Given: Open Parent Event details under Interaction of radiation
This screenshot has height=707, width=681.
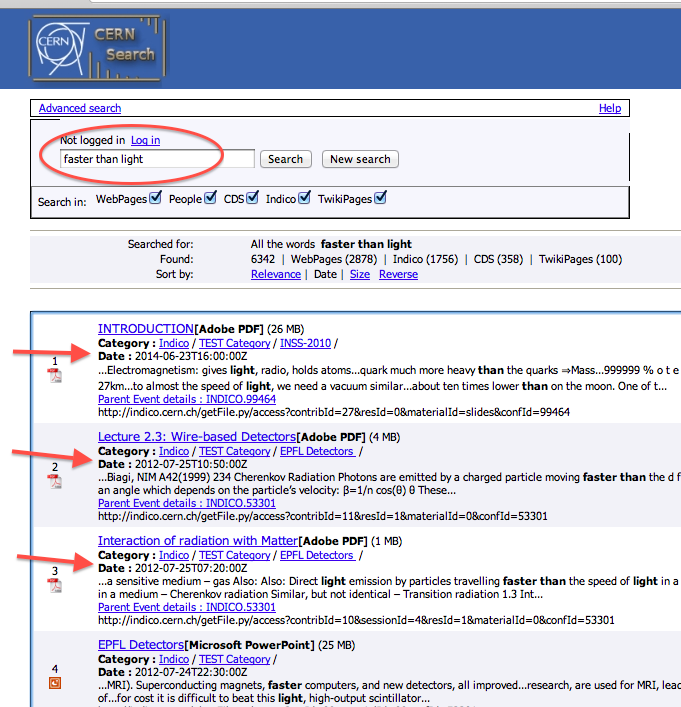Looking at the screenshot, I should pyautogui.click(x=187, y=607).
